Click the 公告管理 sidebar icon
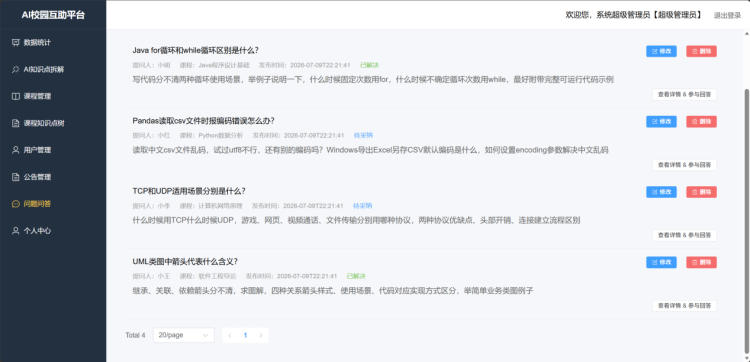Viewport: 750px width, 362px height. click(x=15, y=177)
